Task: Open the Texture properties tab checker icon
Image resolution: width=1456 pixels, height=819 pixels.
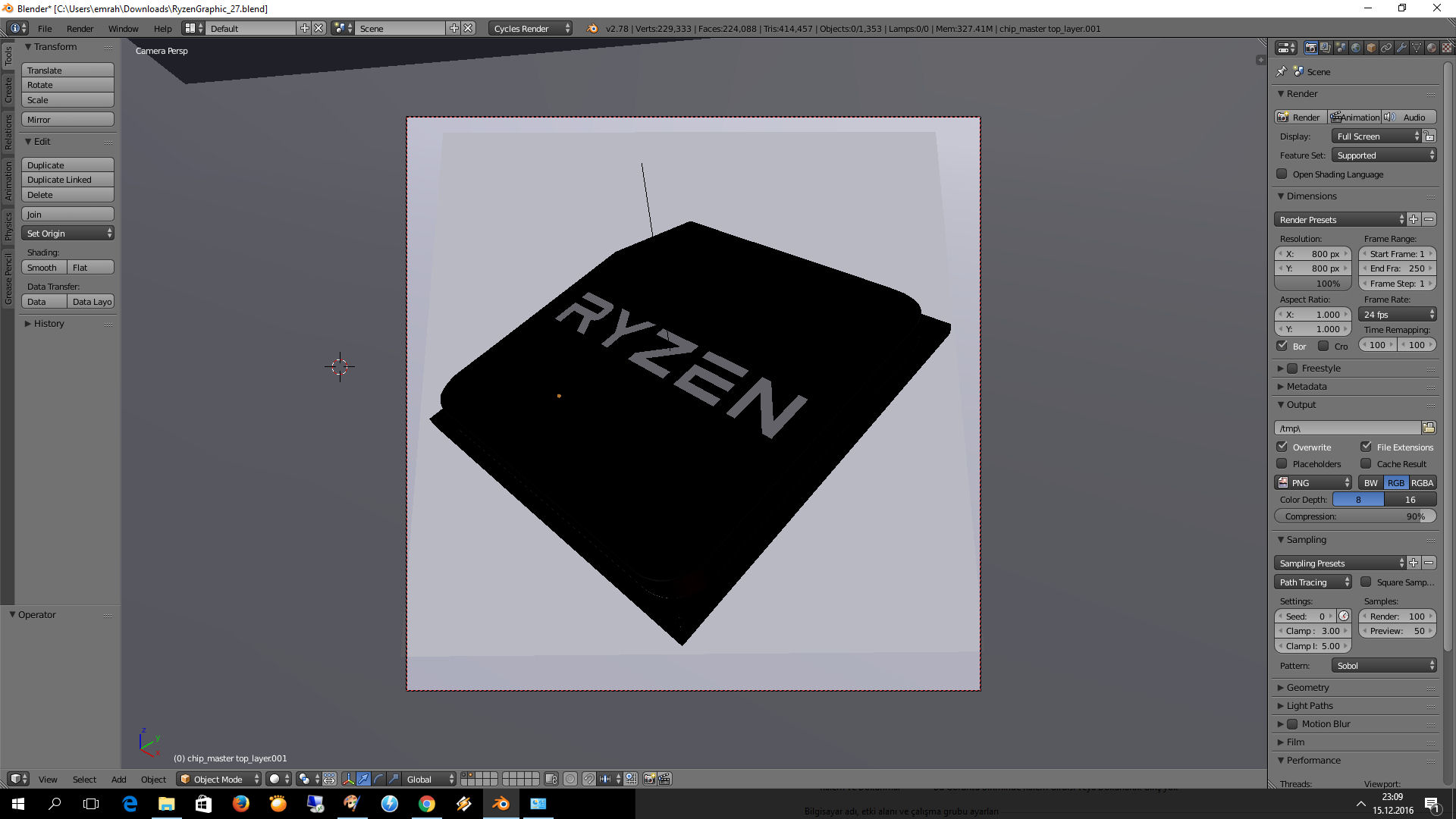Action: [x=1447, y=48]
